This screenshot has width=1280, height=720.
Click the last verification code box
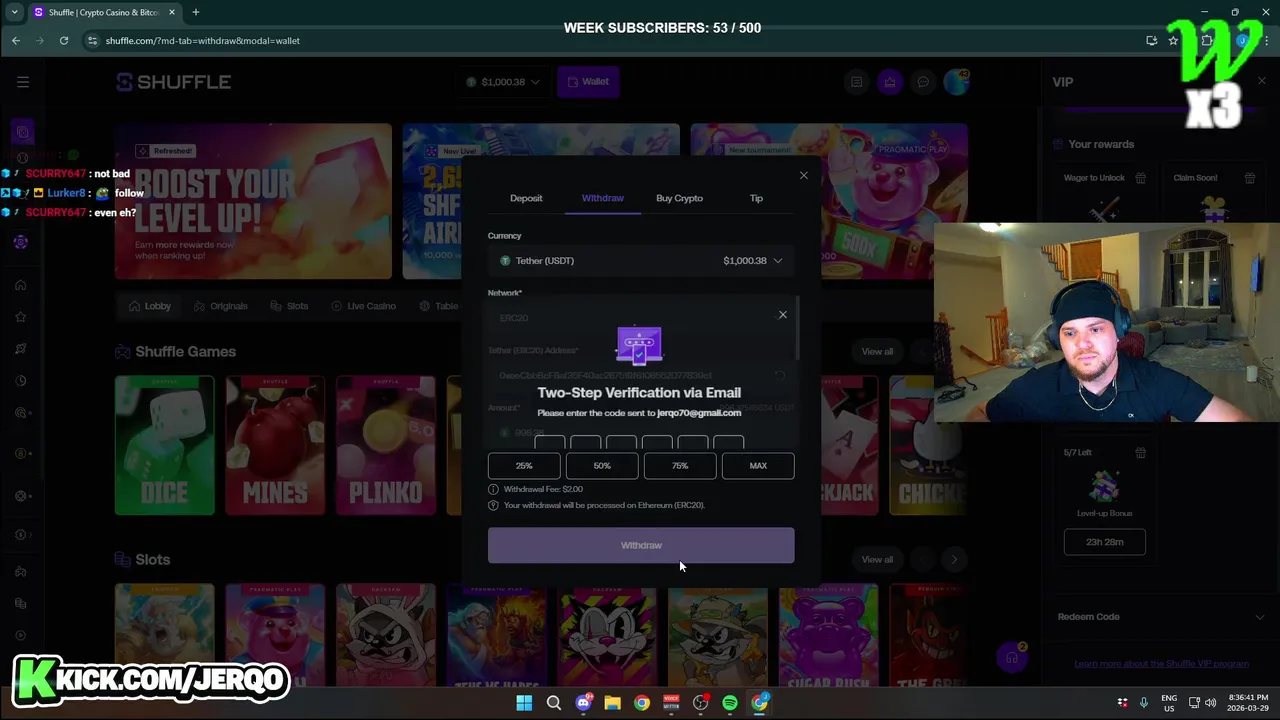coord(729,443)
